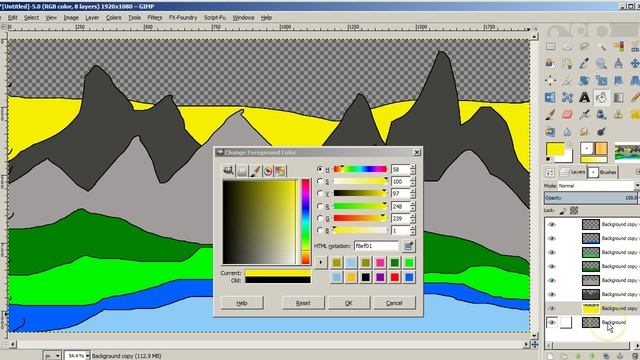The height and width of the screenshot is (360, 640).
Task: Switch to the CMYK selector tab
Action: [242, 171]
